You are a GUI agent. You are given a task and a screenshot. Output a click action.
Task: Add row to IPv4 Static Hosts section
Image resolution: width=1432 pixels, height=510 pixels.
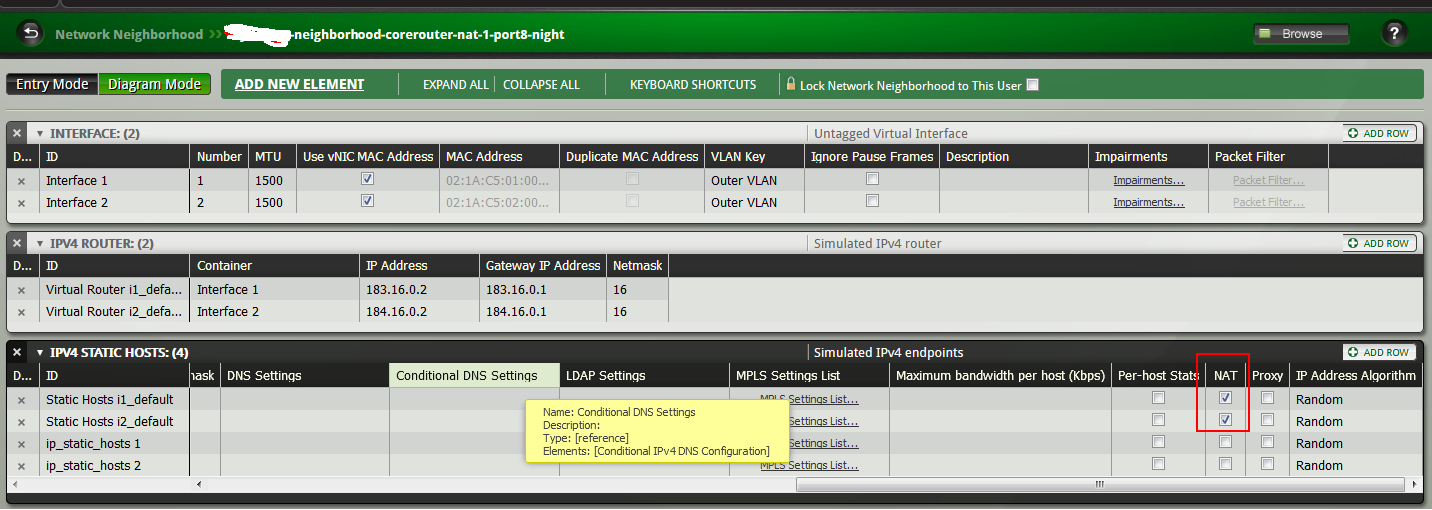point(1379,352)
